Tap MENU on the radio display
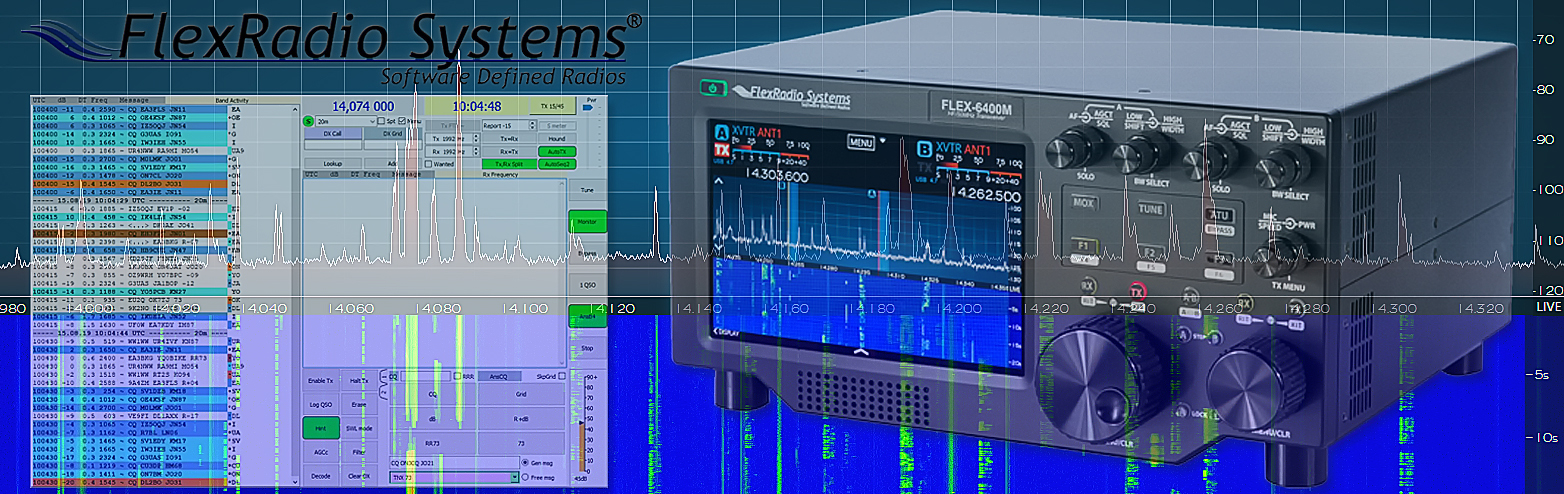This screenshot has width=1564, height=494. click(861, 141)
